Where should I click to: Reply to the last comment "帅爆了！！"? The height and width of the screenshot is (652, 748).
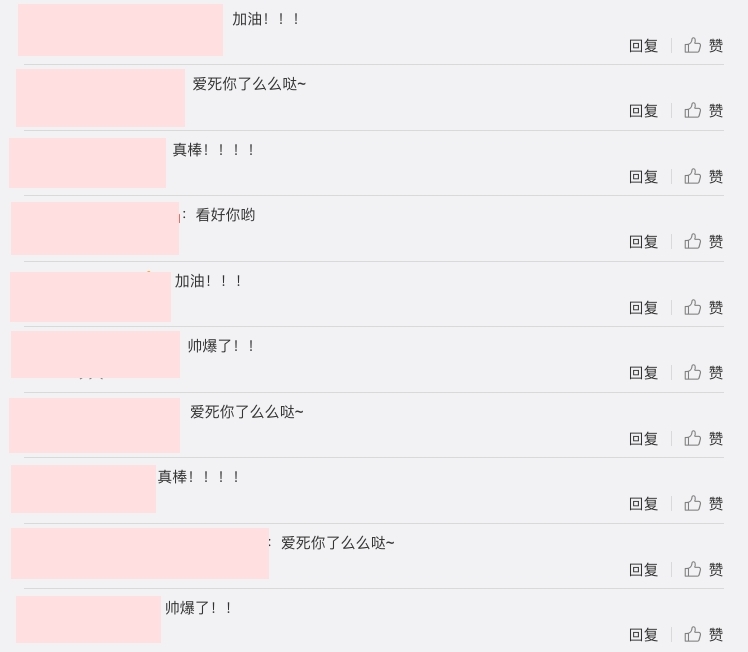coord(643,635)
